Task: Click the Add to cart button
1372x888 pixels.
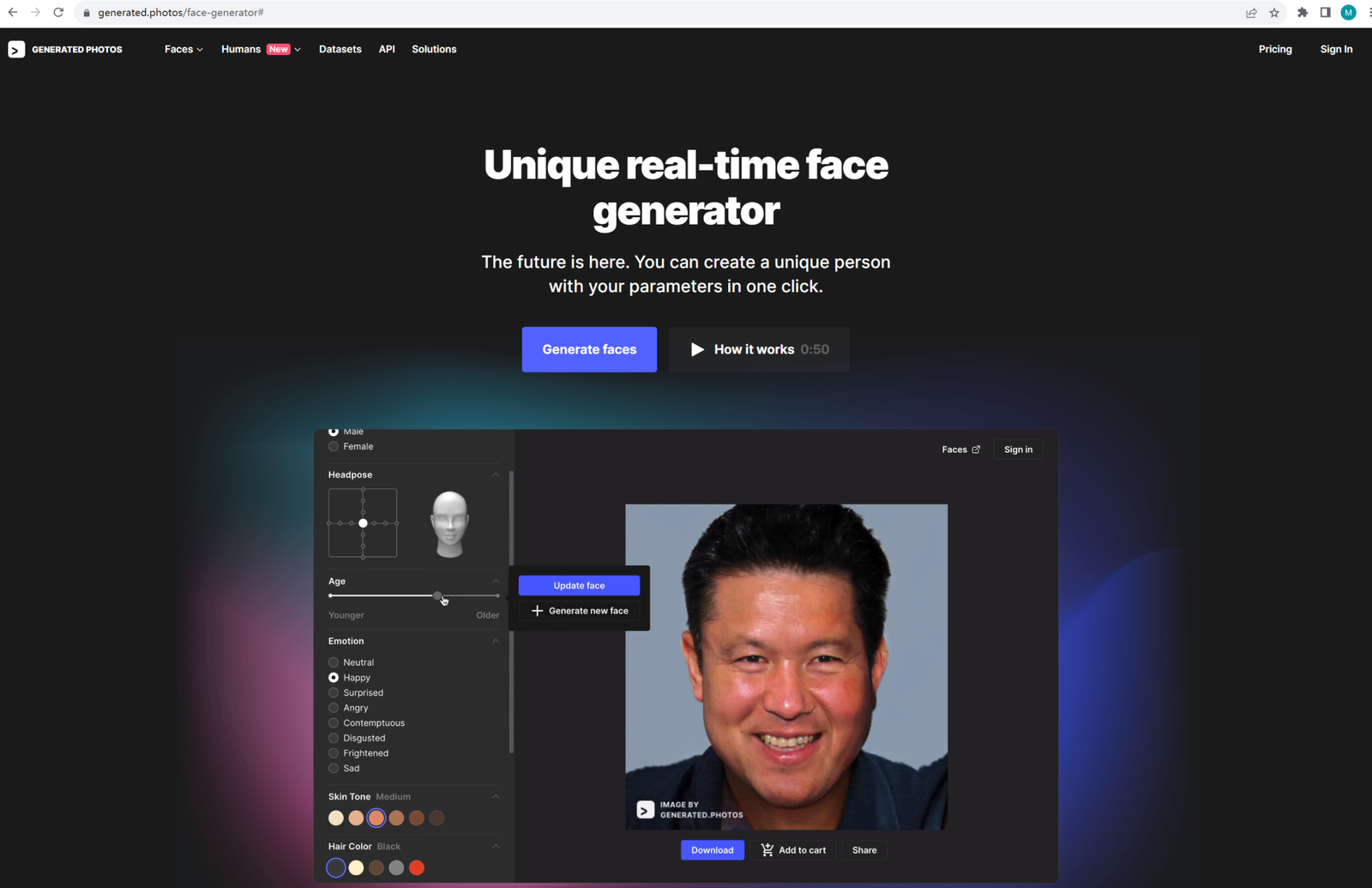Action: click(x=793, y=850)
